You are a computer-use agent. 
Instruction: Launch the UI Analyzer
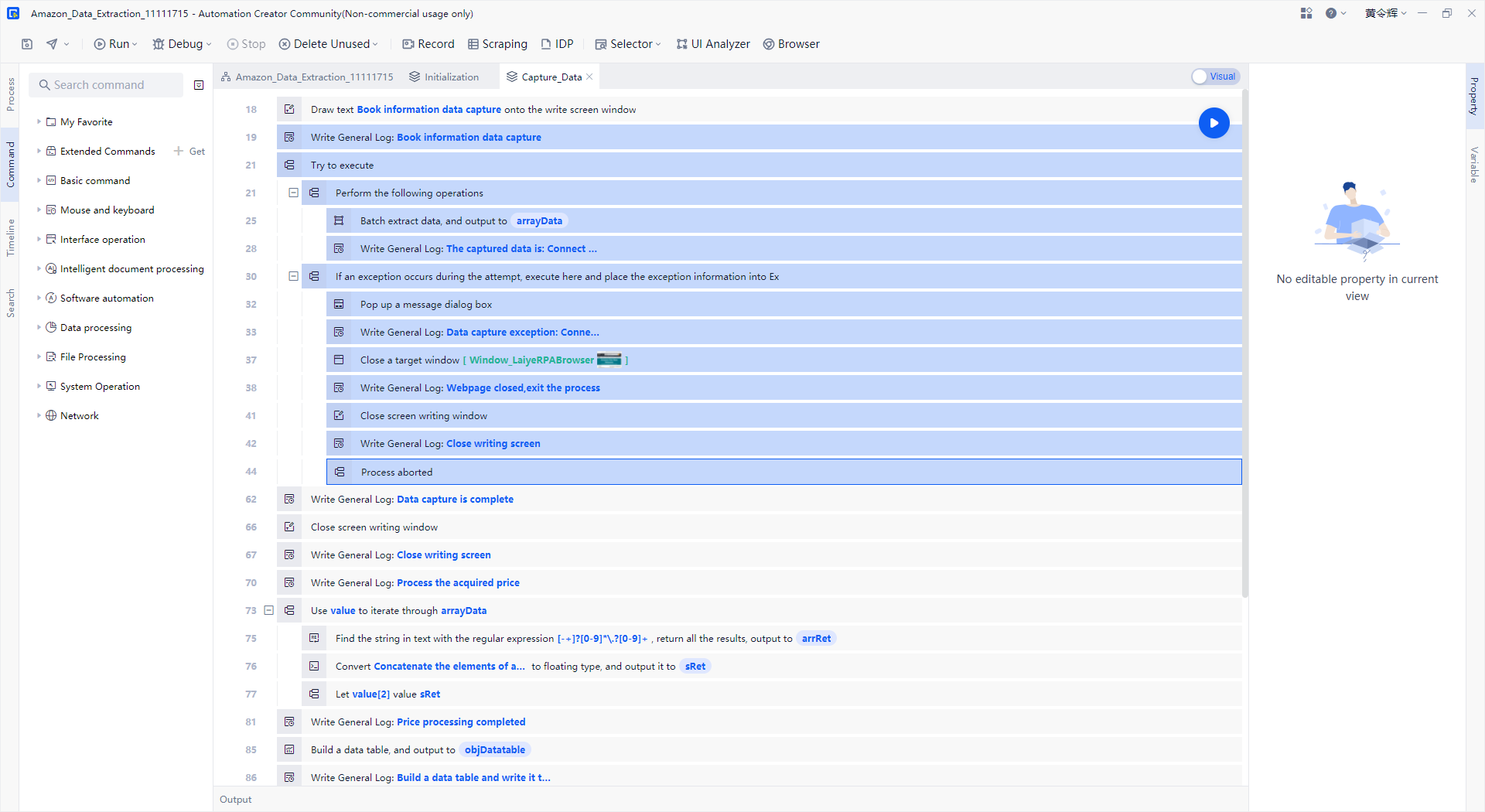pos(713,44)
